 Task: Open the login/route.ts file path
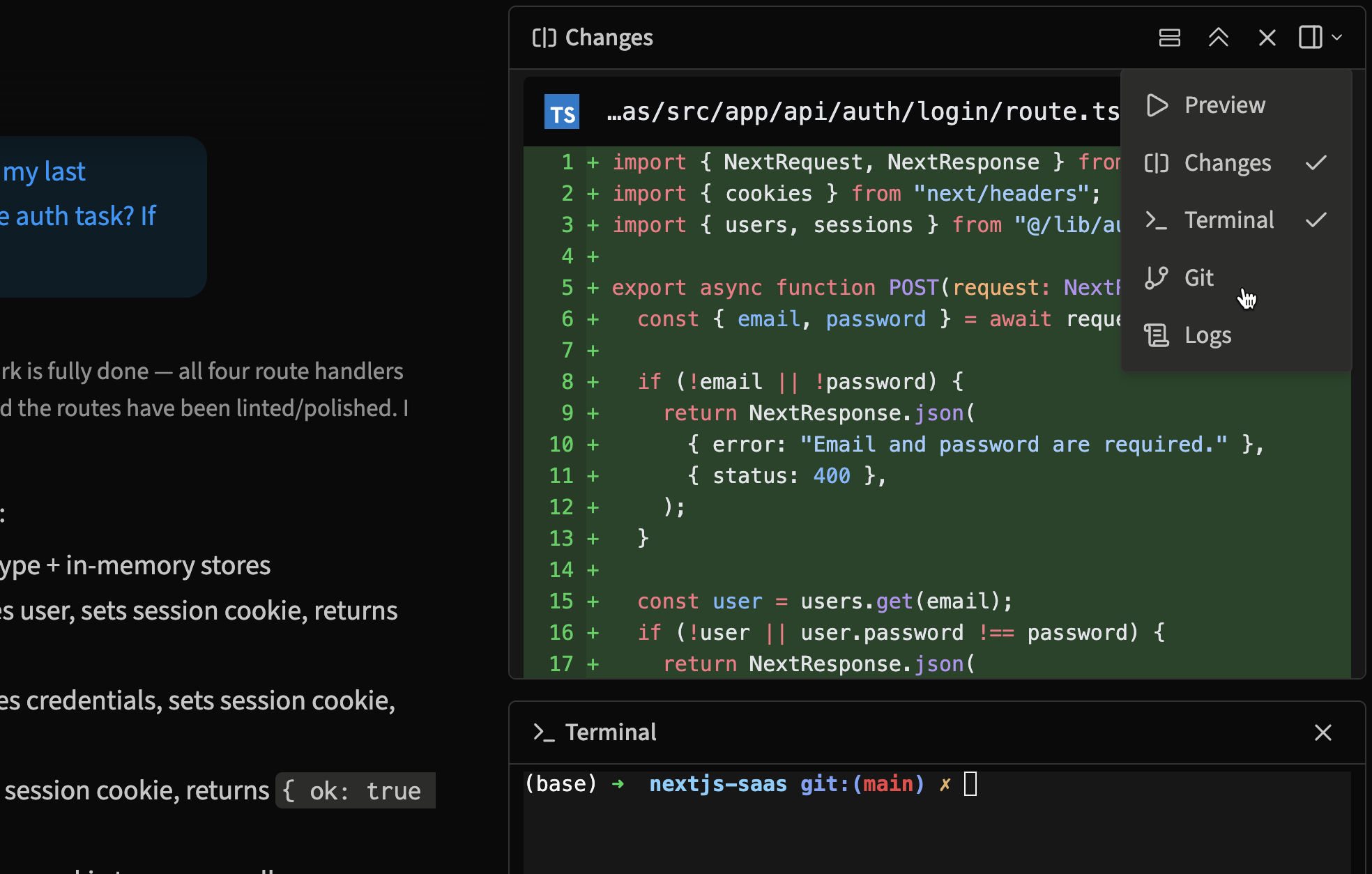pyautogui.click(x=863, y=112)
